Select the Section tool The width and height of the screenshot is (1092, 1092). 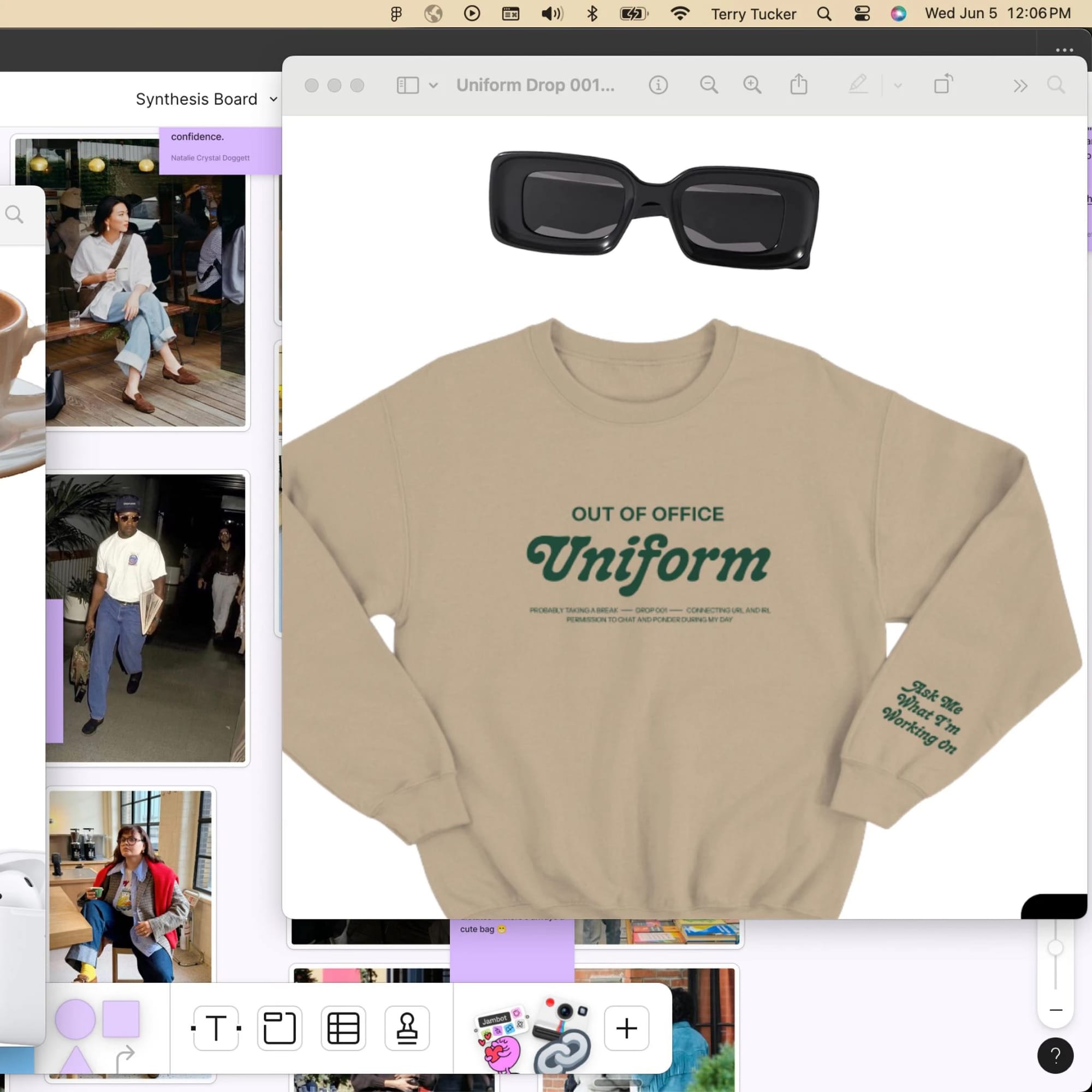280,1028
